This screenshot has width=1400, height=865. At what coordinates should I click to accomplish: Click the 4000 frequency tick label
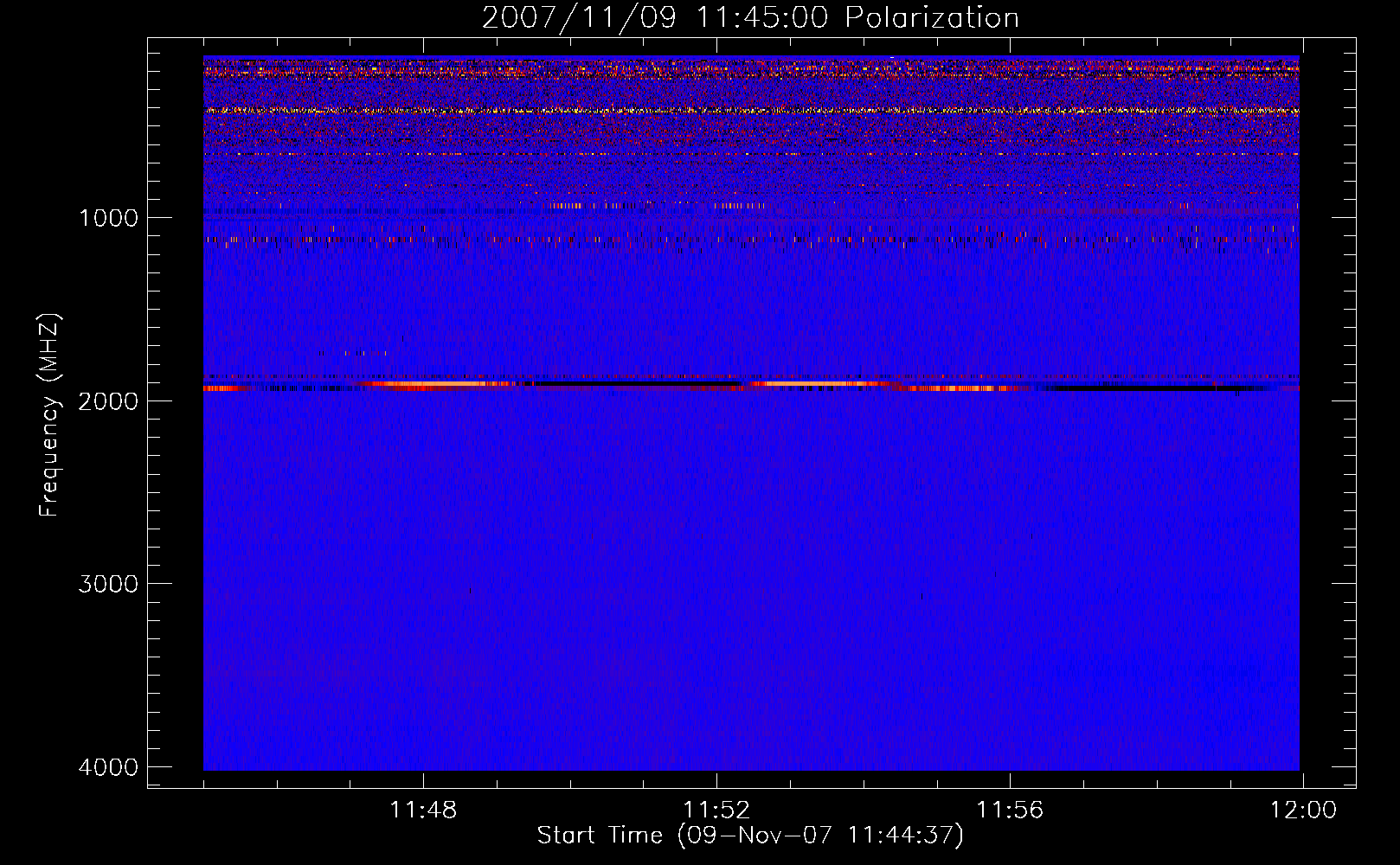click(108, 767)
